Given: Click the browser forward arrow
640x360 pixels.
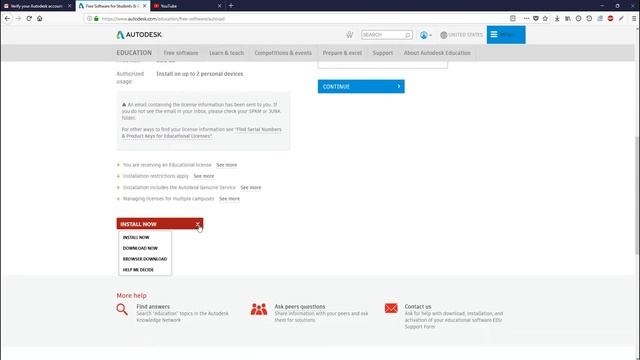Looking at the screenshot, I should 18,18.
